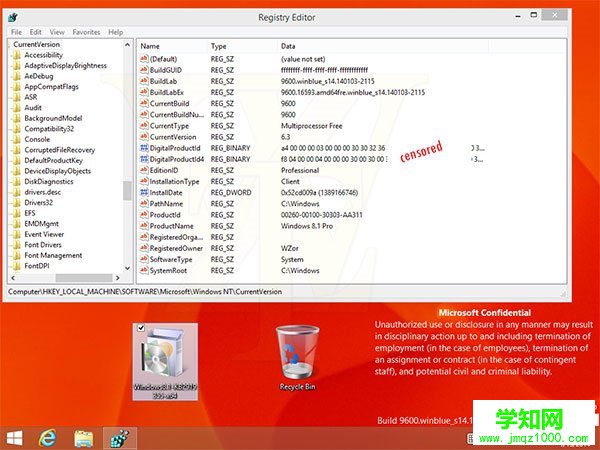Screen dimensions: 600x450
Task: Click the string icon beside EditionID
Action: [144, 170]
